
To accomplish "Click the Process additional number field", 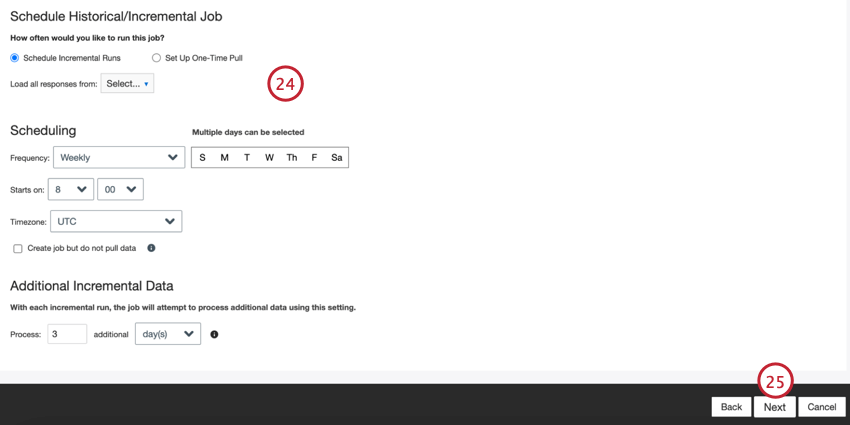I will click(x=67, y=334).
